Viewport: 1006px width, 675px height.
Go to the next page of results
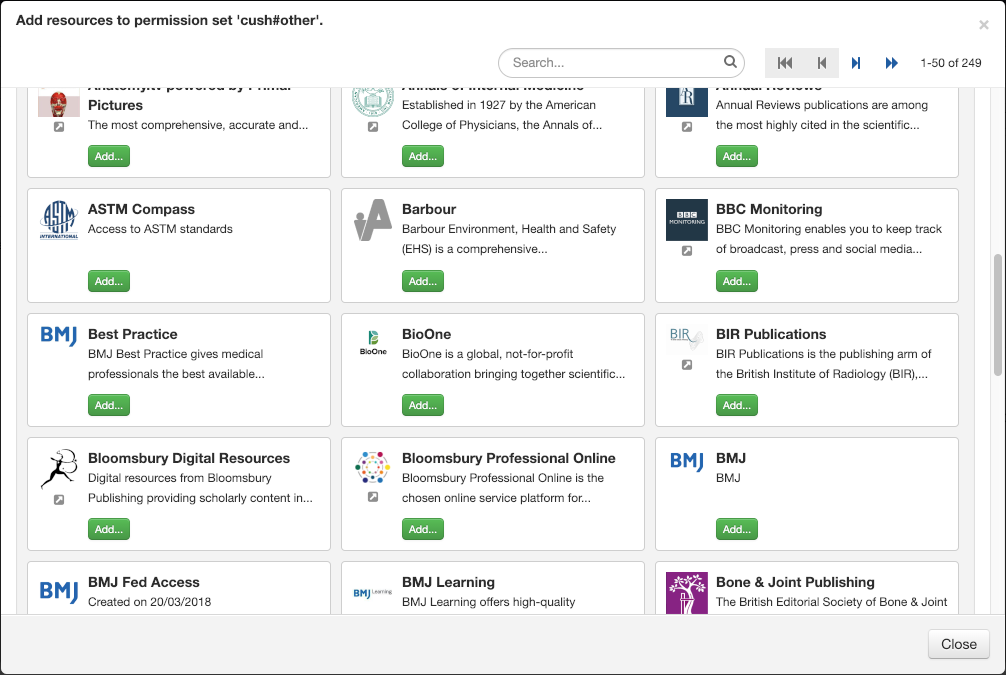pyautogui.click(x=856, y=63)
